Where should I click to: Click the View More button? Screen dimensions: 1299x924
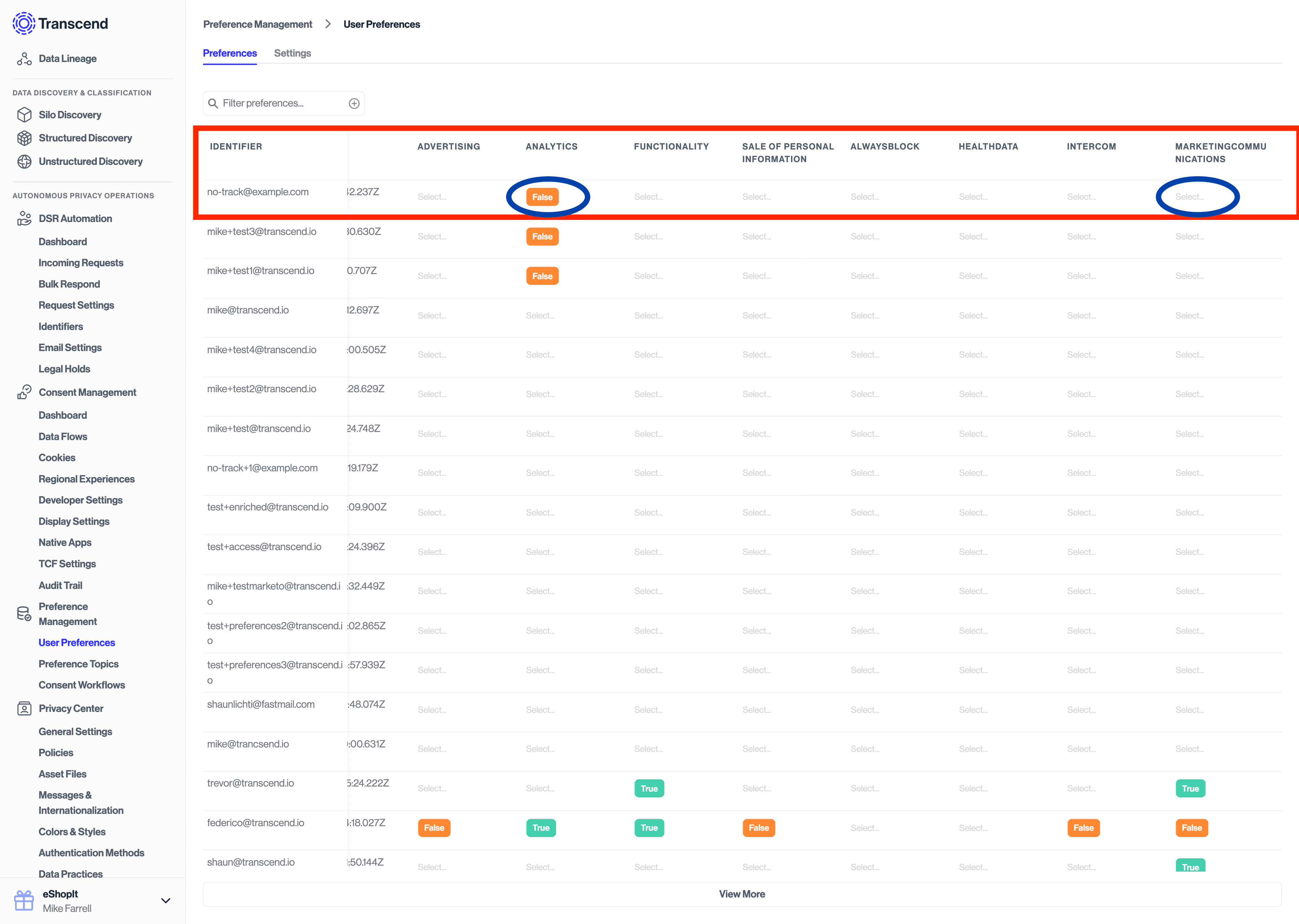click(742, 894)
